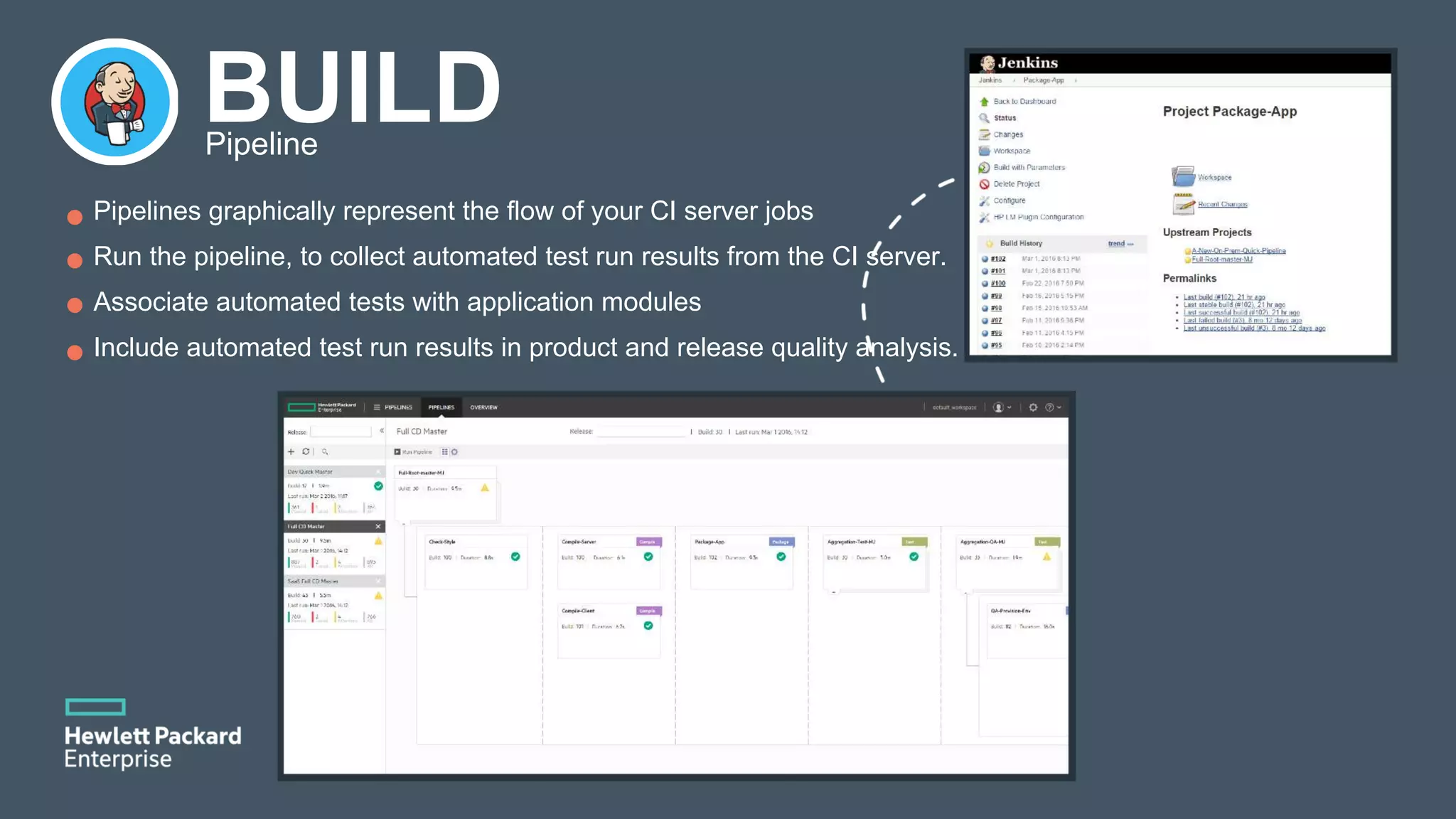Collapse children under Aggregation-Test-MJ node
The width and height of the screenshot is (1456, 819).
pos(834,591)
